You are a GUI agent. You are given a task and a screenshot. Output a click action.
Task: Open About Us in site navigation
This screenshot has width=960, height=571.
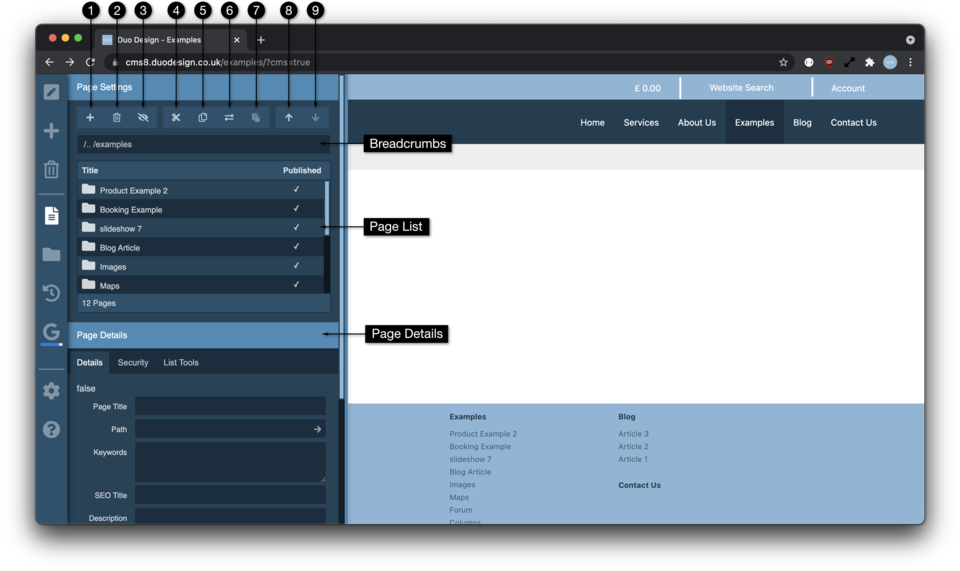(x=697, y=122)
